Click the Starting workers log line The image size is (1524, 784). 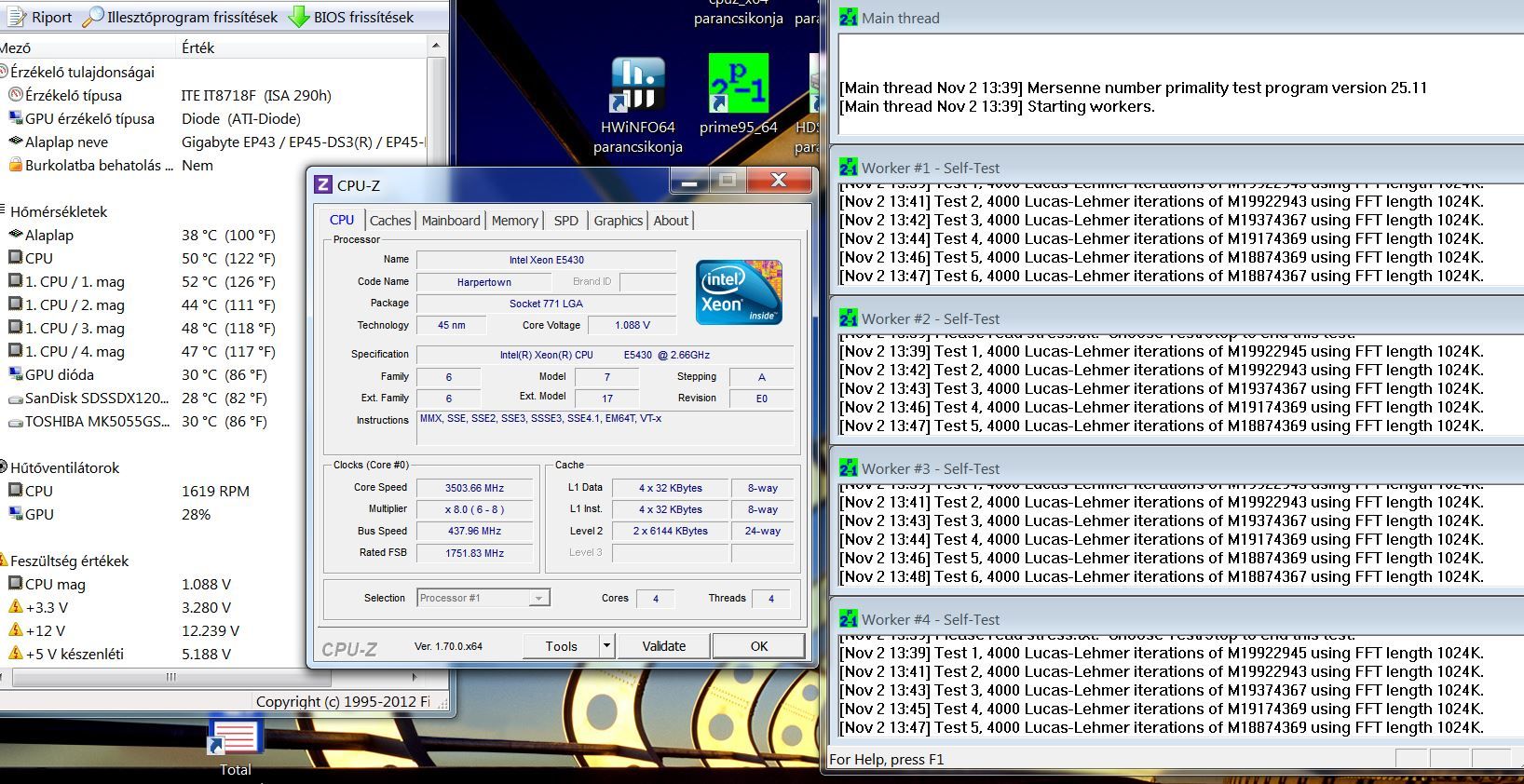(997, 106)
